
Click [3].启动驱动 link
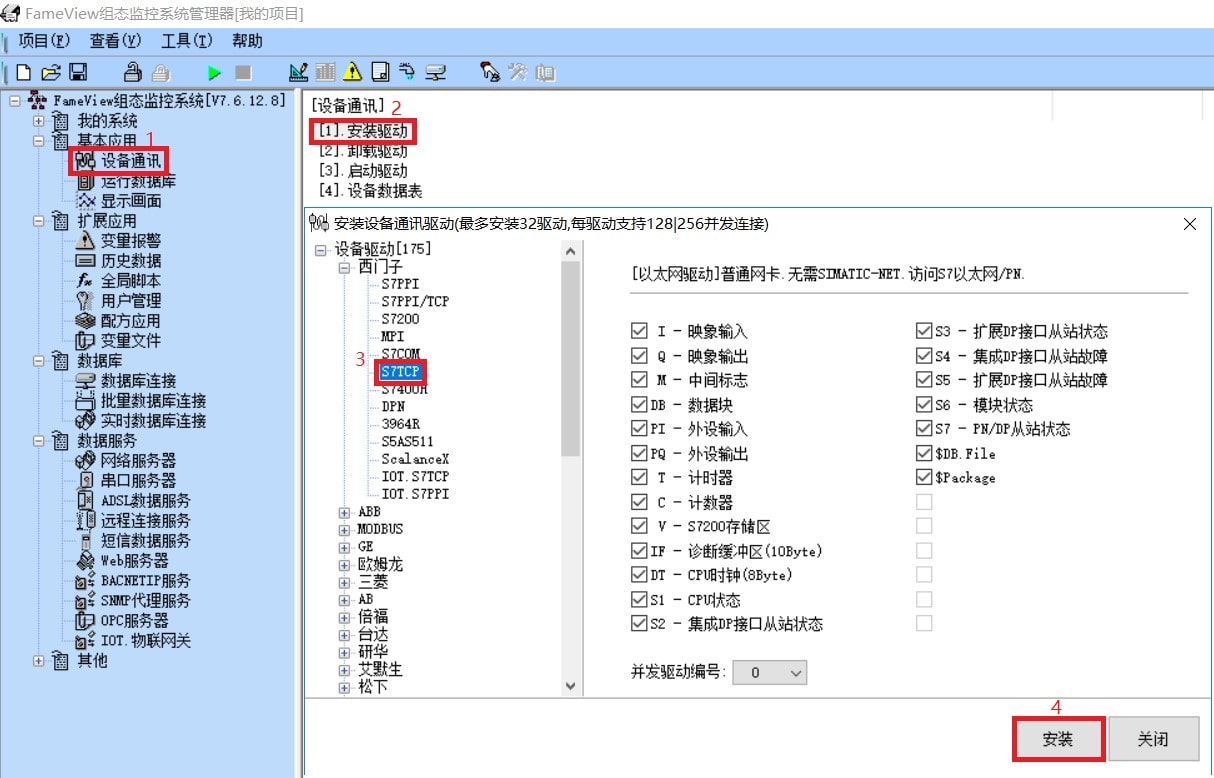click(363, 171)
